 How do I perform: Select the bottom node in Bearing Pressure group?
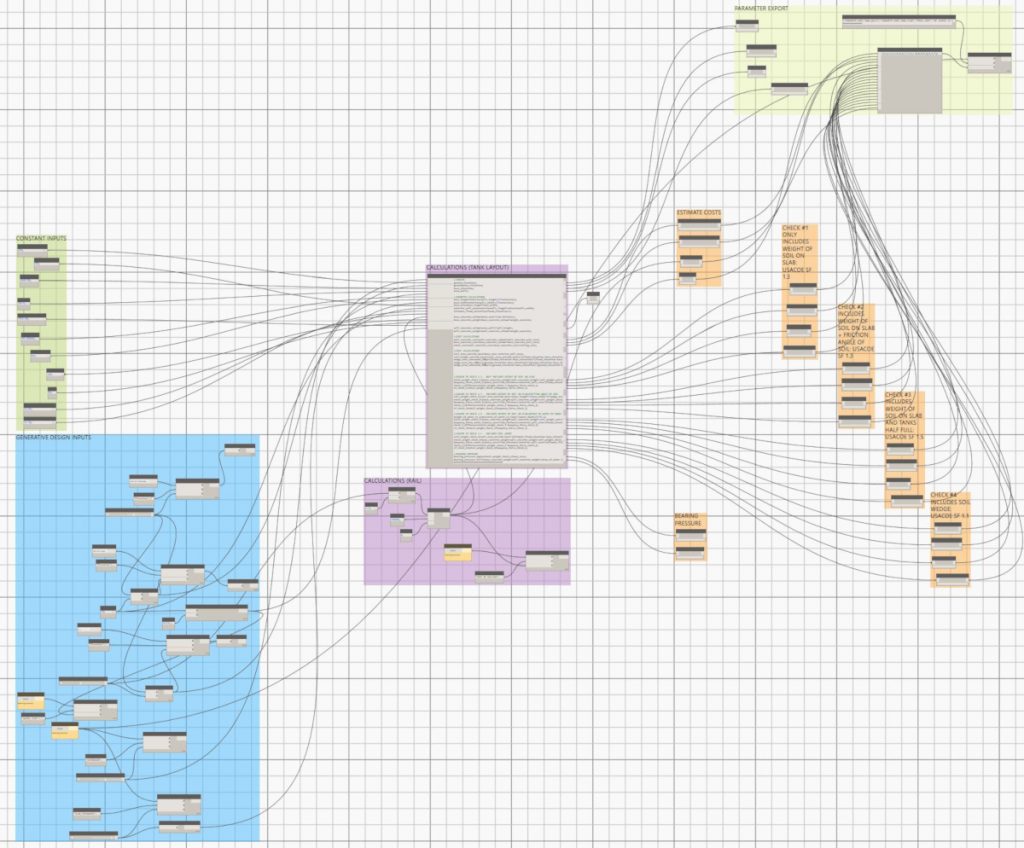(690, 552)
